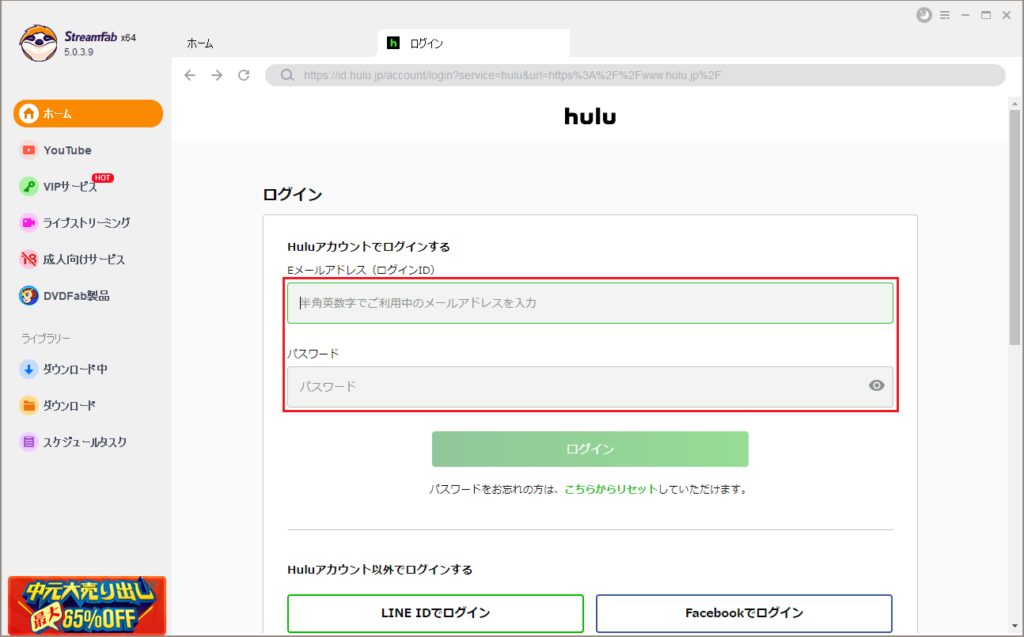Click the green ログイン button
1024x637 pixels.
[590, 449]
